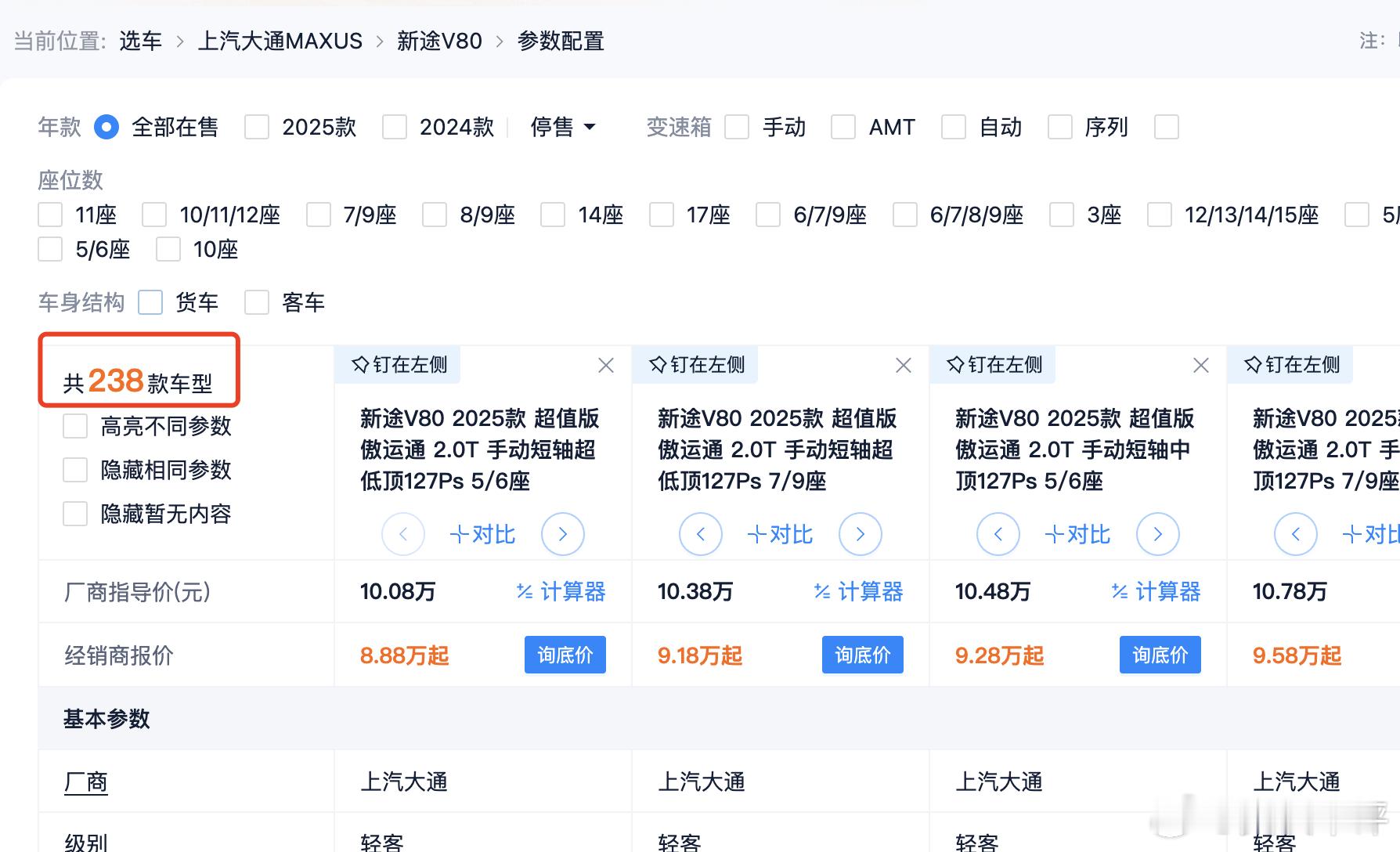Open the 停售 dropdown
The image size is (1400, 852).
pyautogui.click(x=563, y=127)
